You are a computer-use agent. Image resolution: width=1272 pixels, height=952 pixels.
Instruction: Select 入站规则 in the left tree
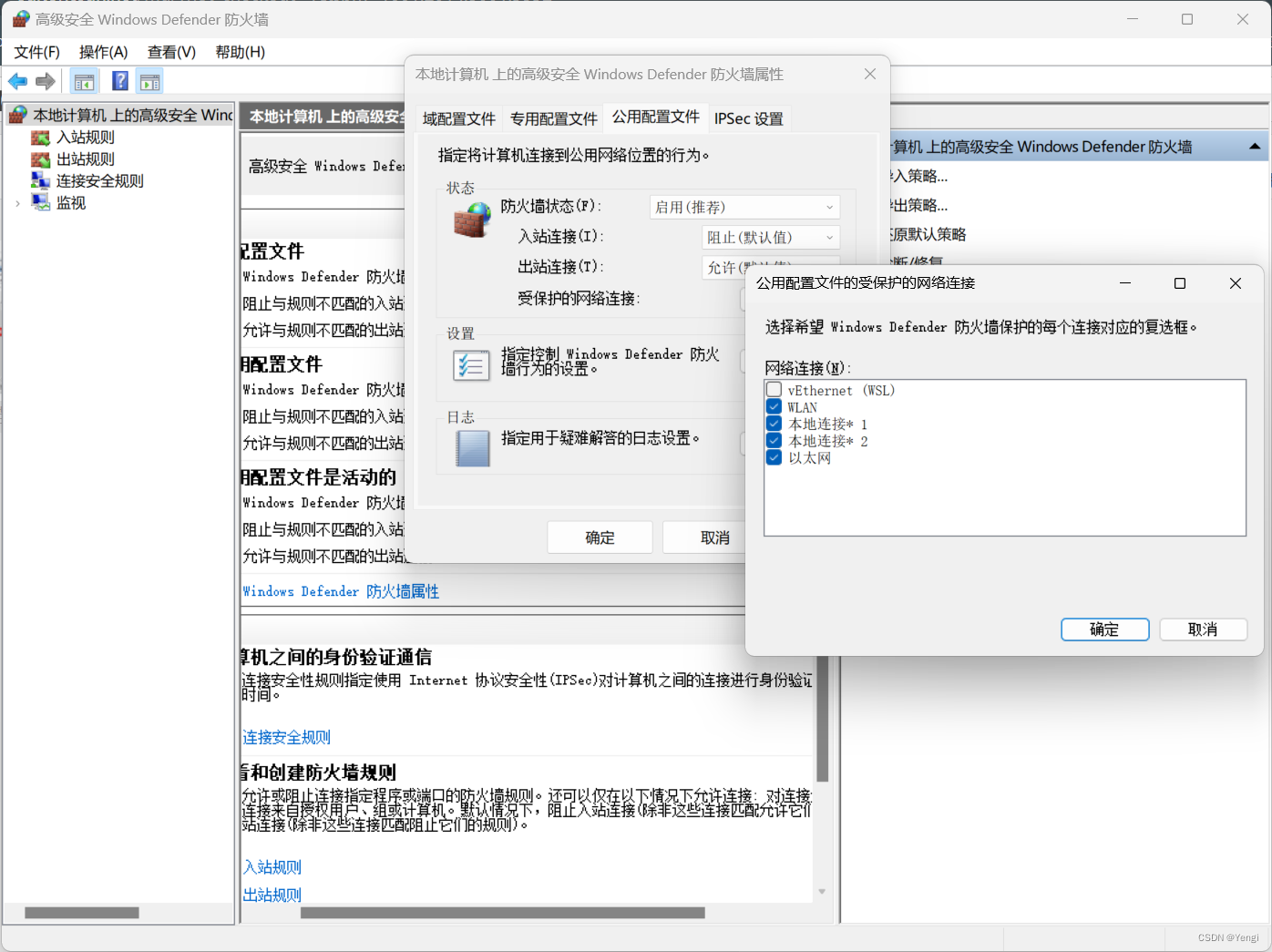point(86,138)
